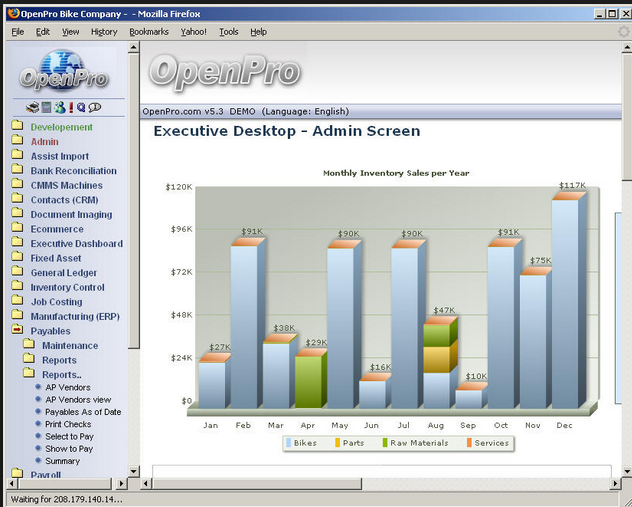This screenshot has height=507, width=632.
Task: Click sidebar scrollbar up arrow
Action: coord(134,48)
